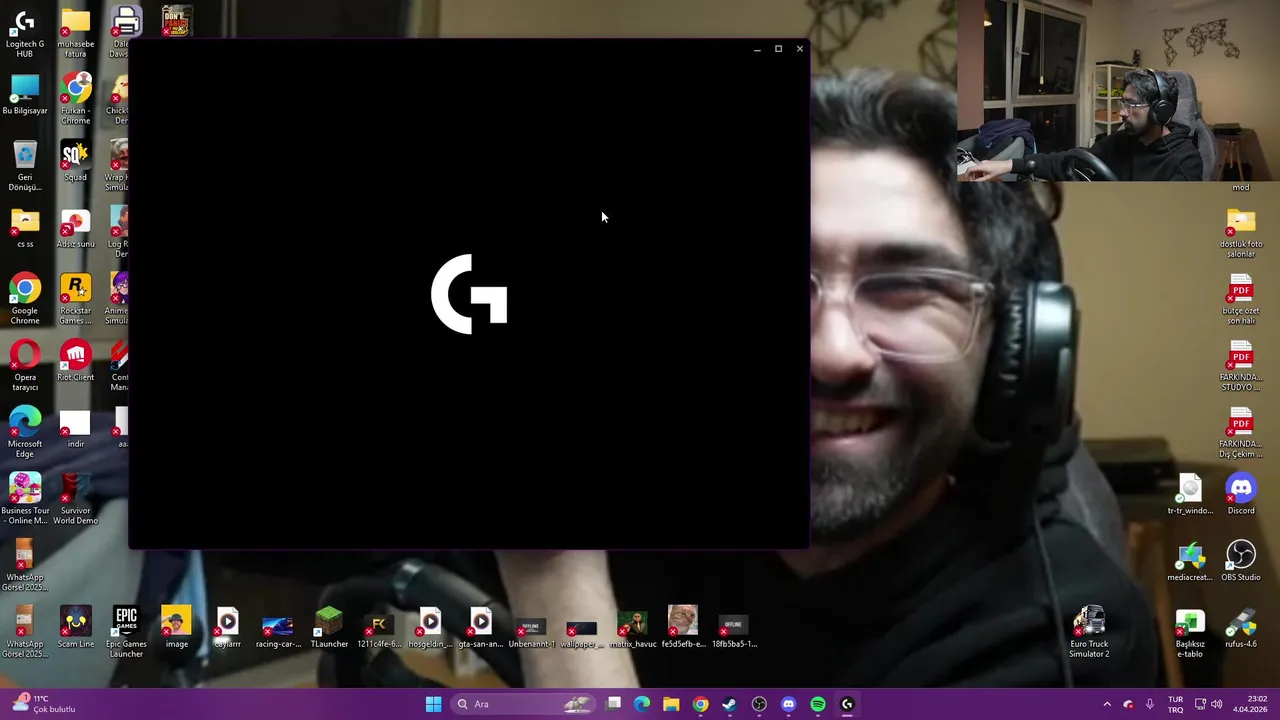
Task: Open the Adsız sunu presentation file
Action: pyautogui.click(x=76, y=227)
